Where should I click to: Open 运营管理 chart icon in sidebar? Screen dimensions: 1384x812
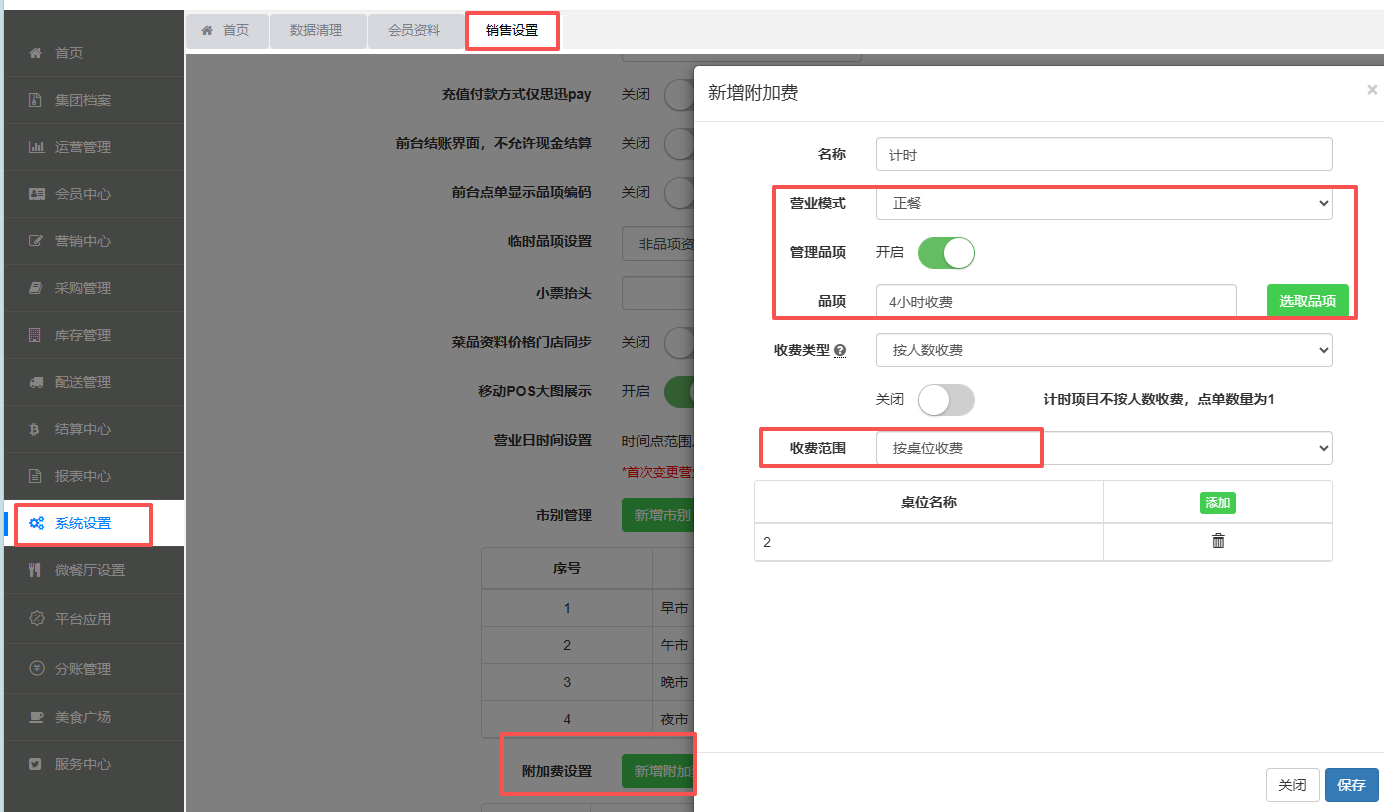click(x=36, y=147)
